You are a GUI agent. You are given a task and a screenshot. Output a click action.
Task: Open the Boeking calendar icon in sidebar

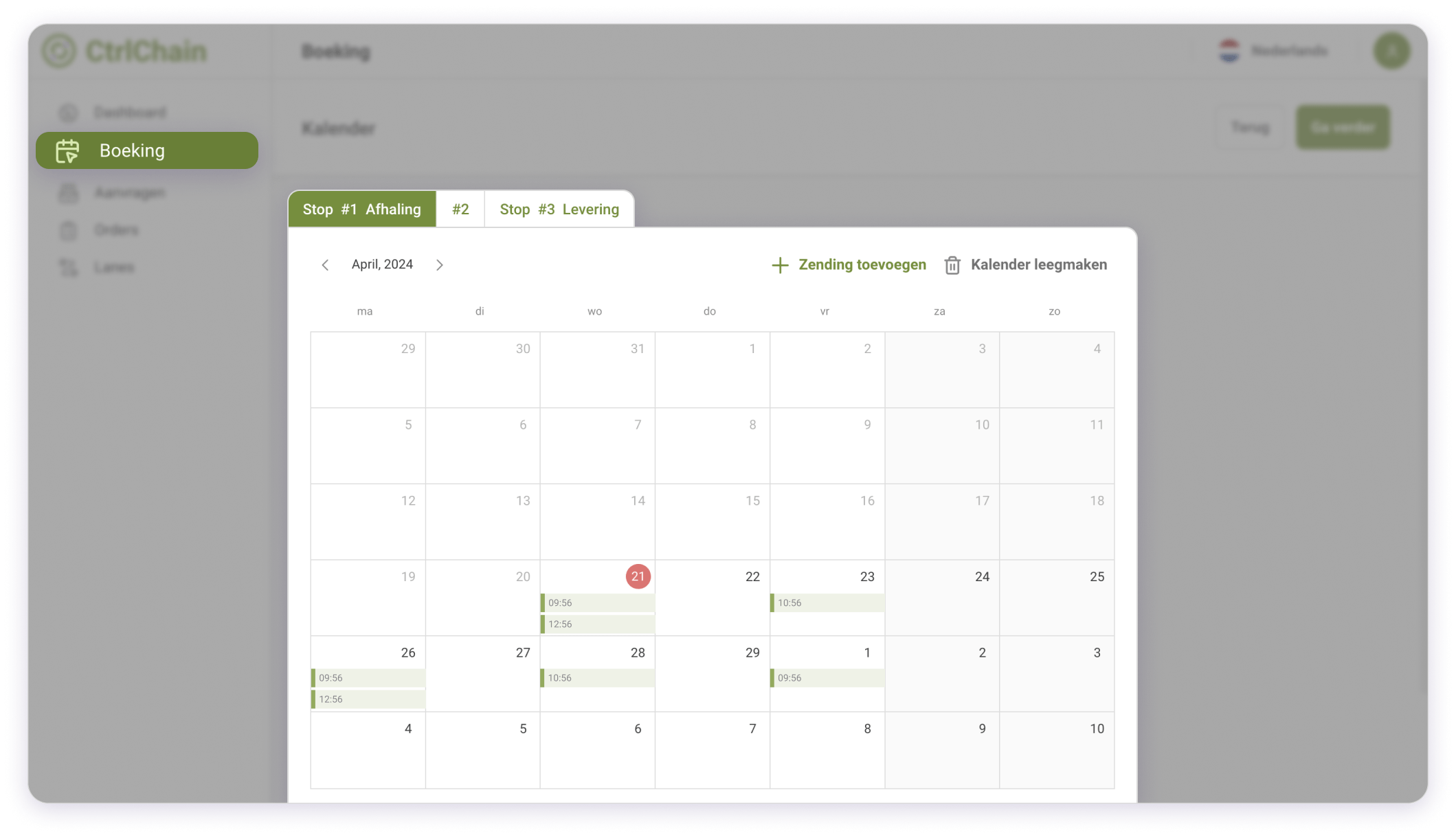67,150
